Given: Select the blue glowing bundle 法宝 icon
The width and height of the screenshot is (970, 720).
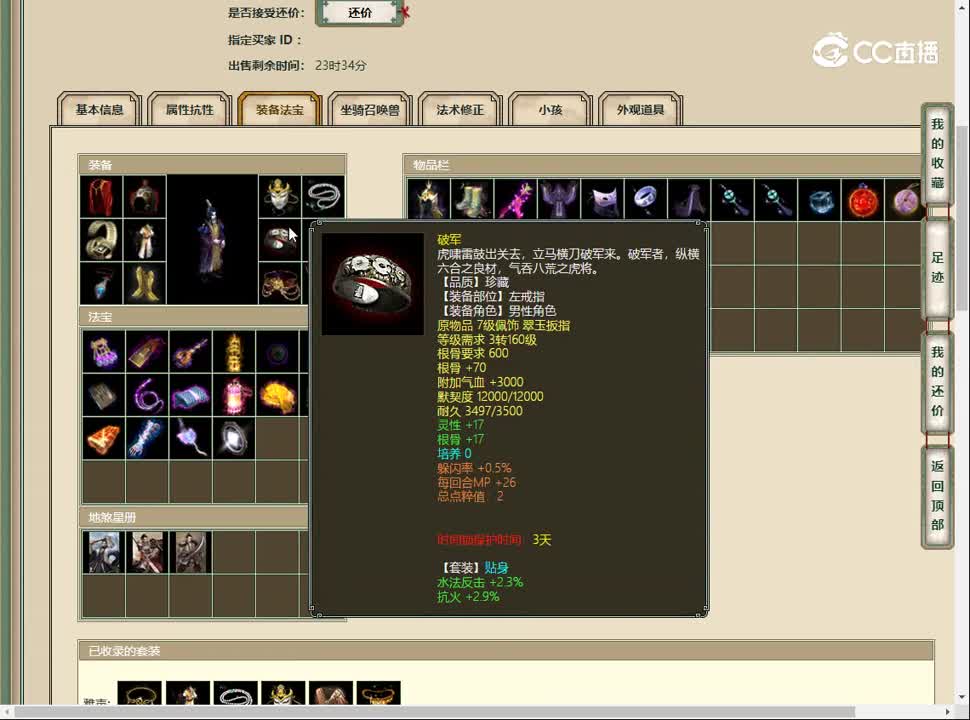Looking at the screenshot, I should pos(147,438).
